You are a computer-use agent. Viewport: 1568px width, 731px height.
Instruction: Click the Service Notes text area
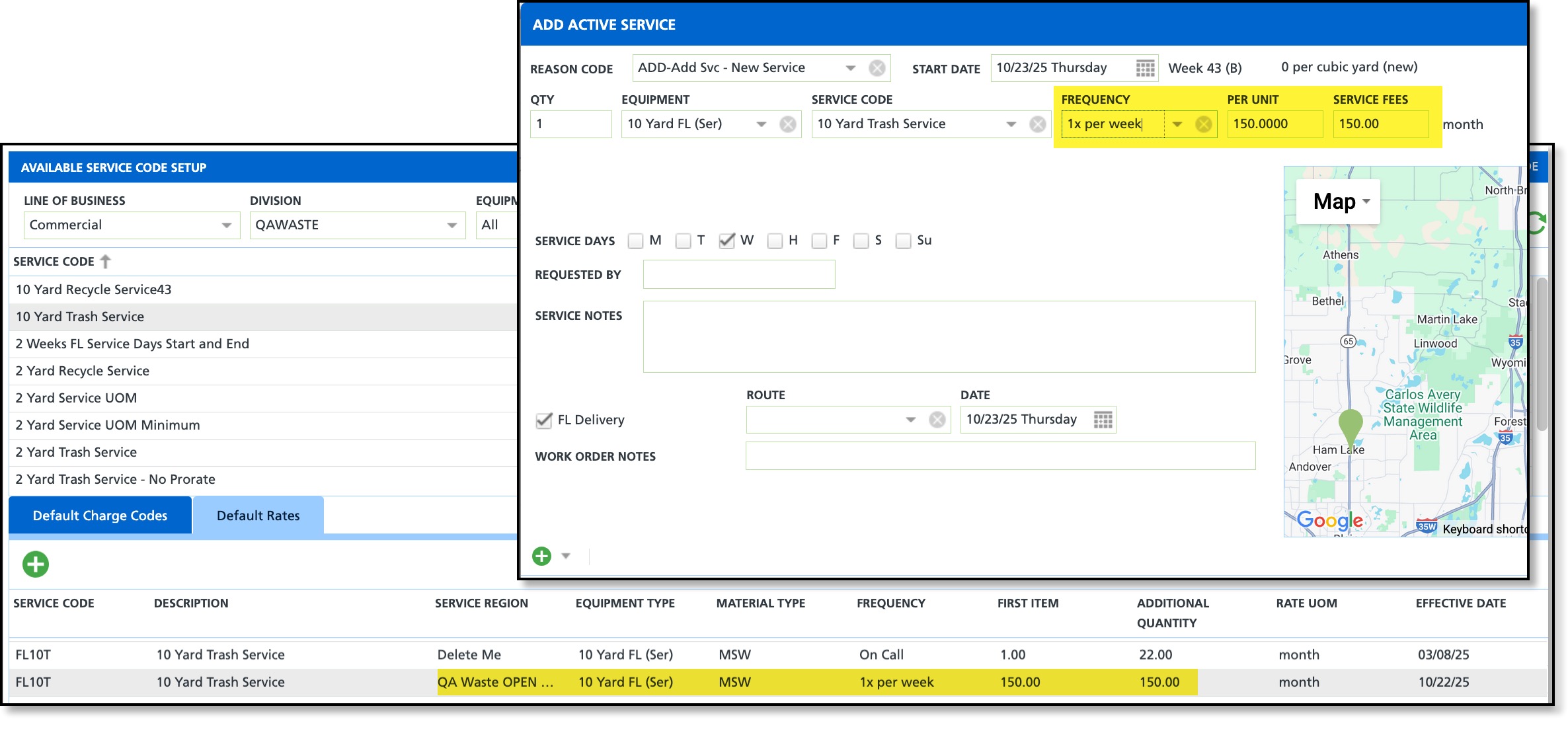click(949, 336)
